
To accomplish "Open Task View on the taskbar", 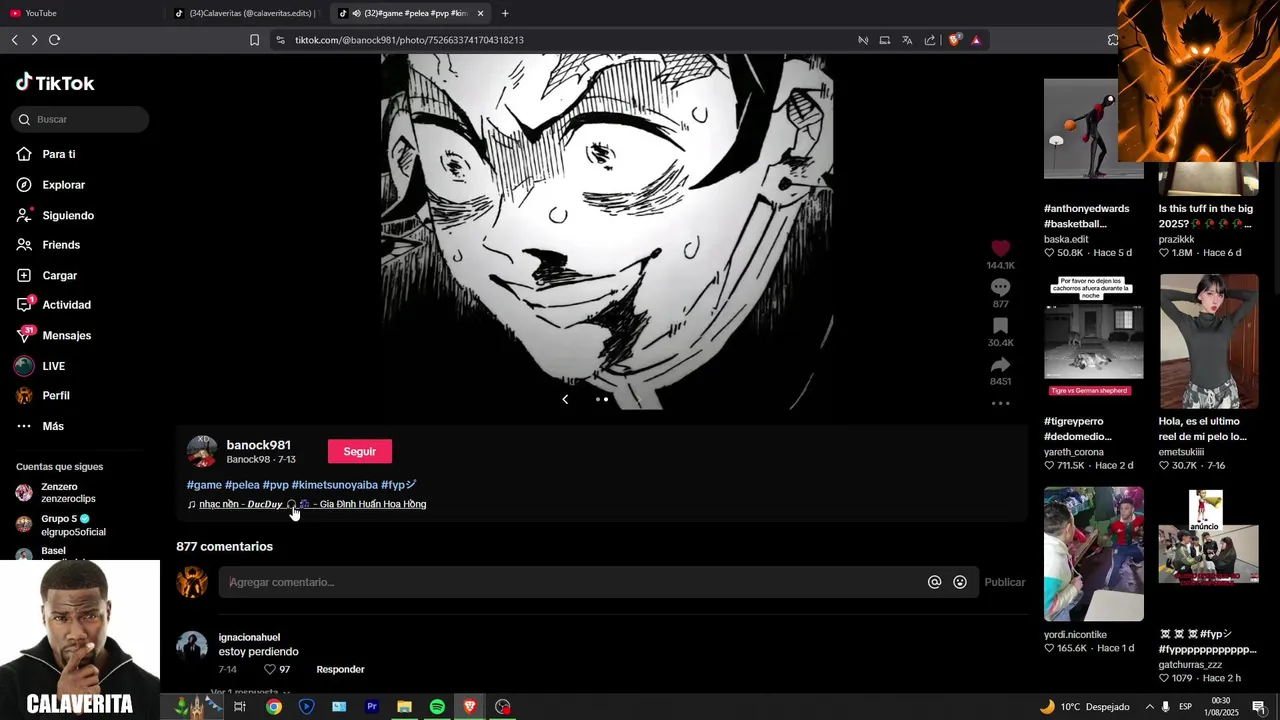I will [x=240, y=707].
